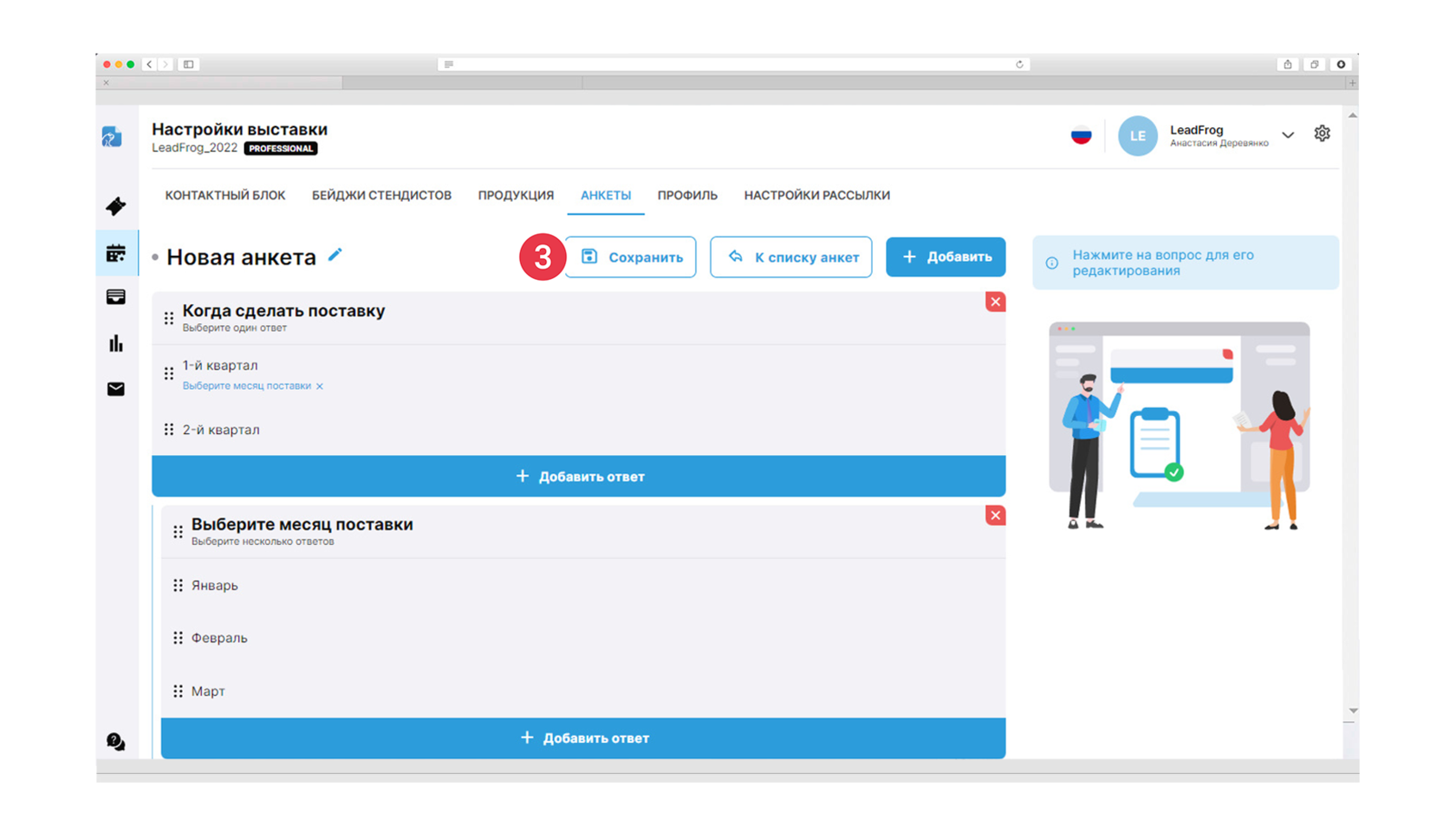Click the Сохранить button
The image size is (1456, 832).
[630, 257]
